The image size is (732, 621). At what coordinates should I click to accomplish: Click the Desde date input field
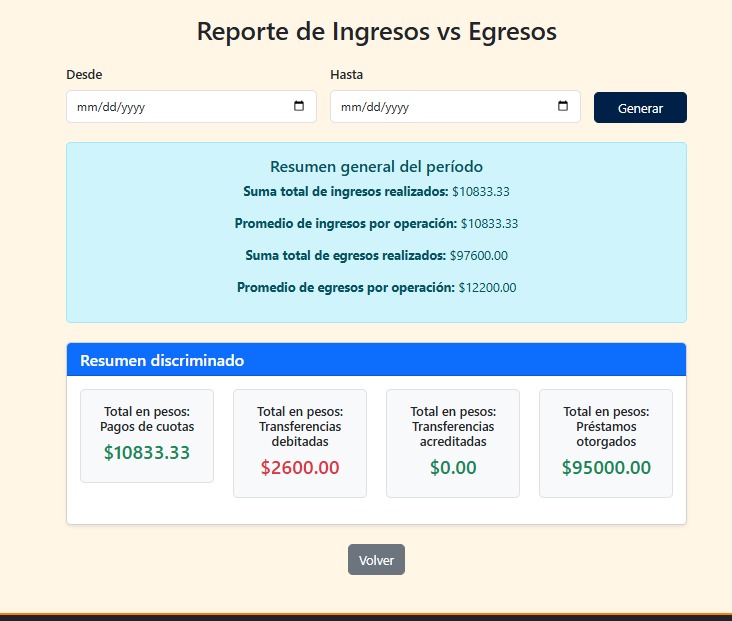(x=170, y=107)
